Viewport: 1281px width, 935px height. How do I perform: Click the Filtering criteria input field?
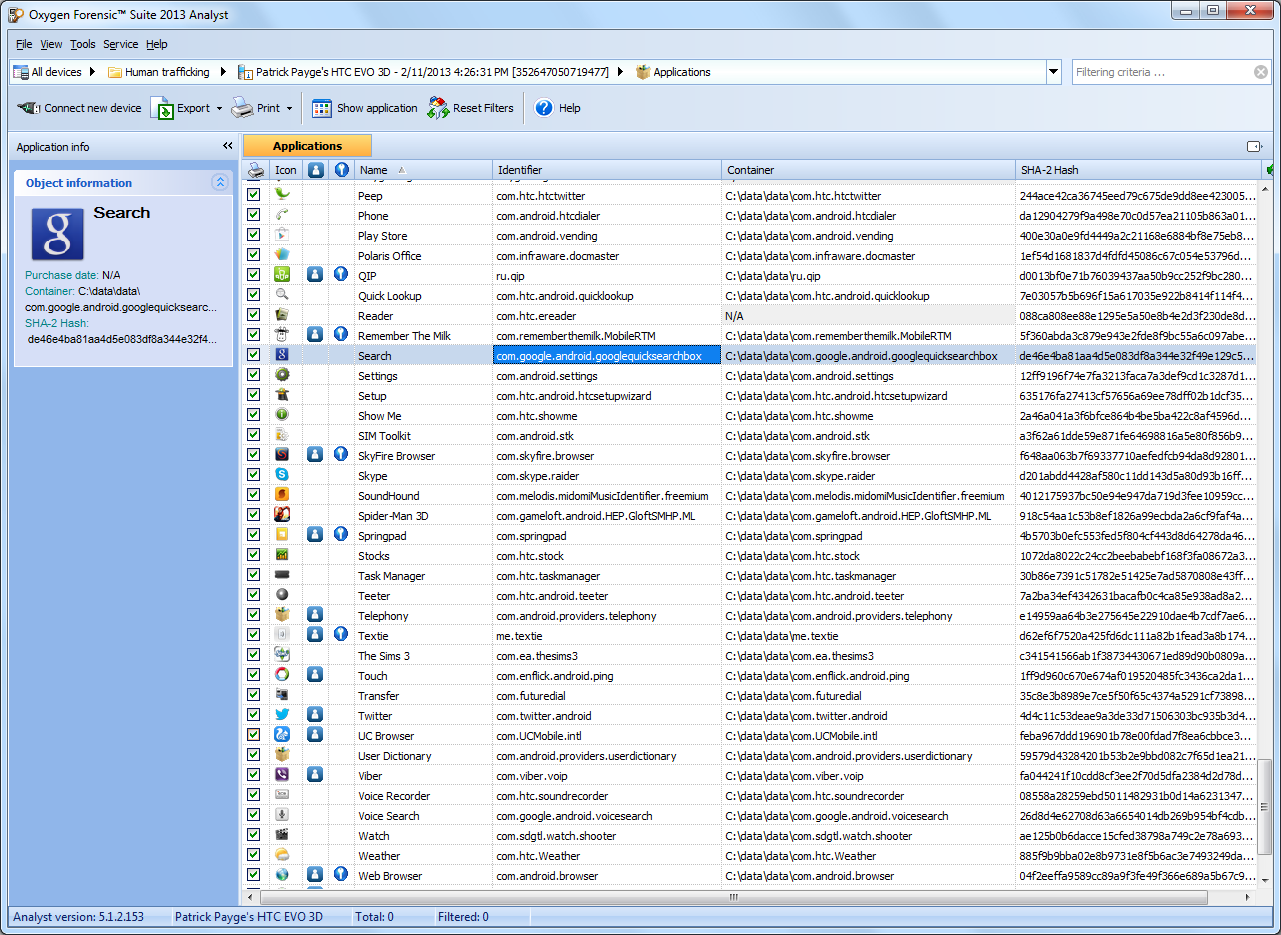coord(1163,72)
